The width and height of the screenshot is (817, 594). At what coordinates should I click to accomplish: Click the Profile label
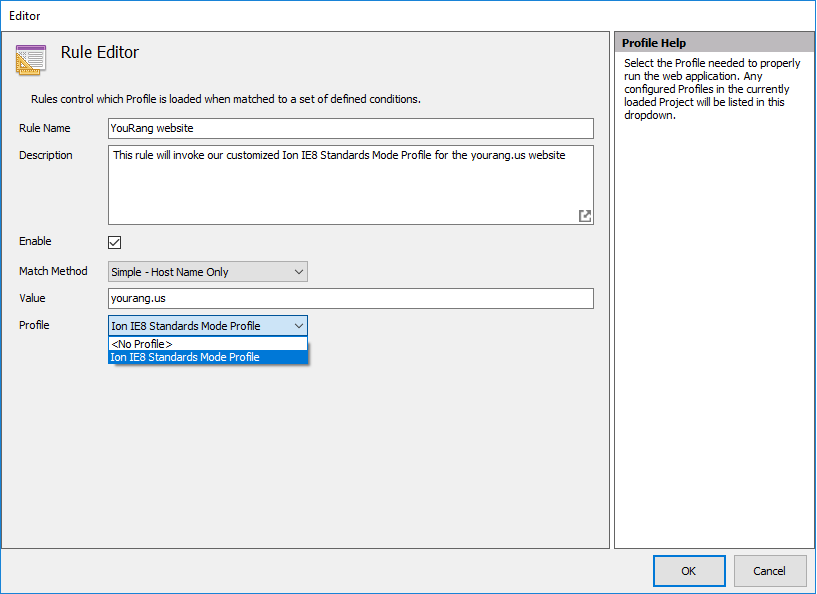[34, 325]
